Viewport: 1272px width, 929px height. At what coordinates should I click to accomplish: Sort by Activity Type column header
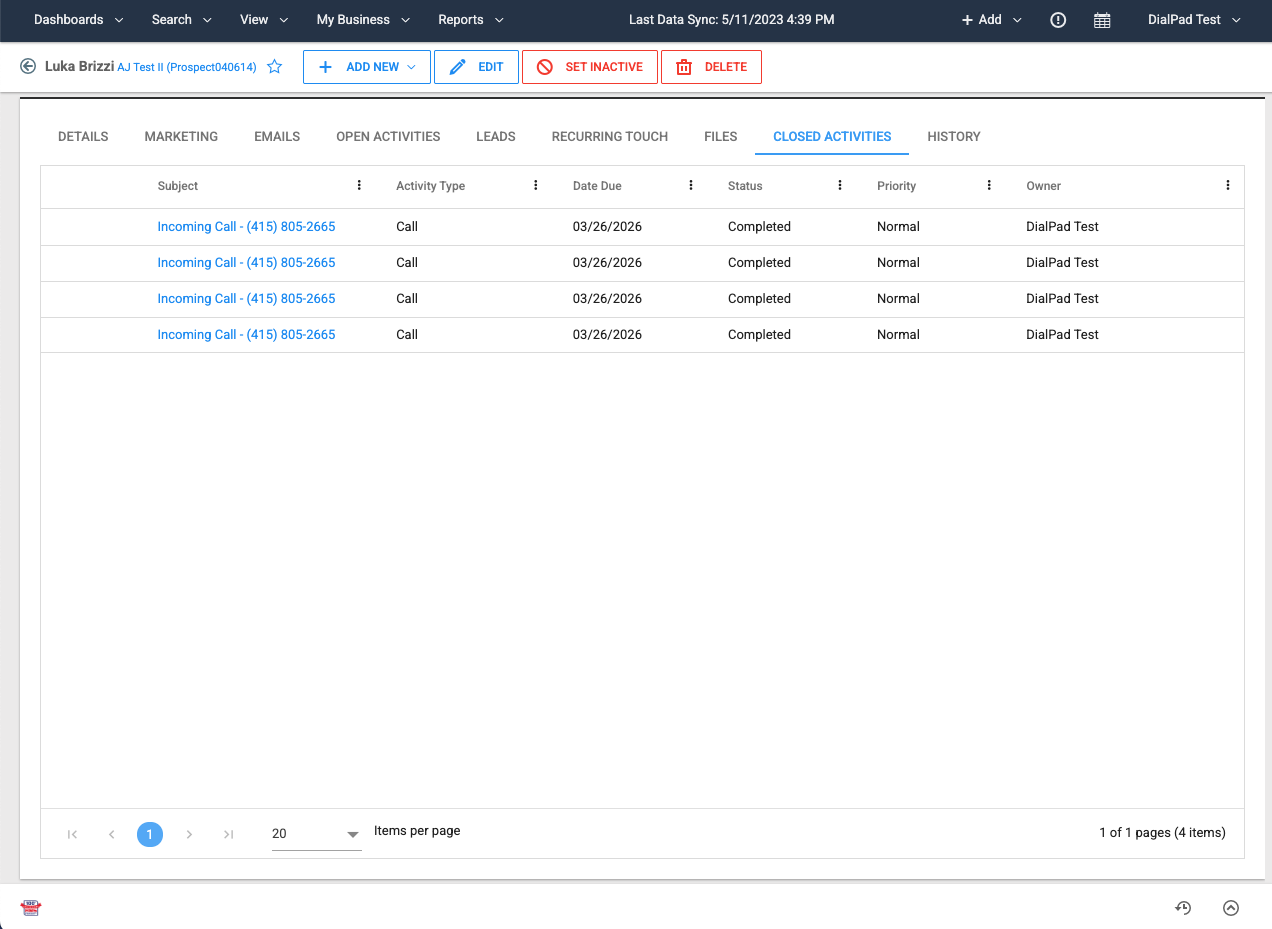pos(431,186)
